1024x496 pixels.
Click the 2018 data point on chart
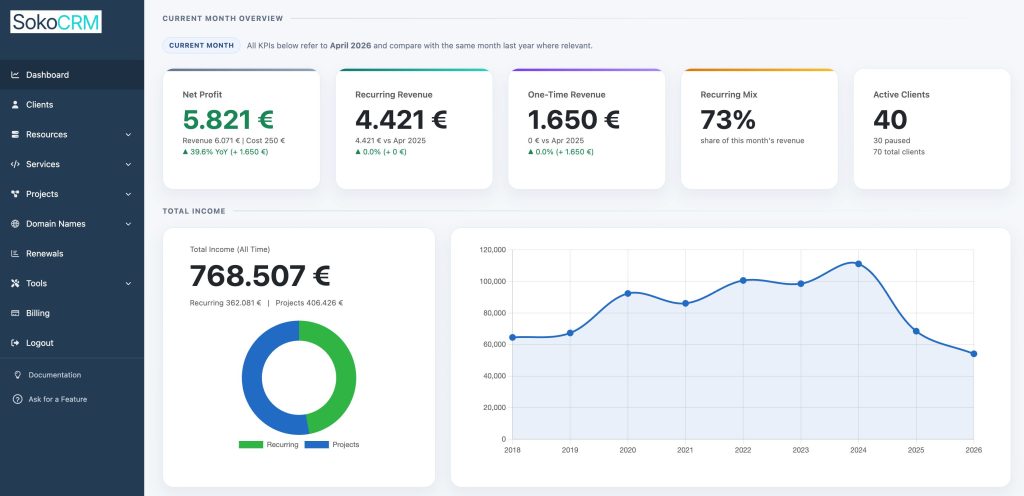[513, 337]
